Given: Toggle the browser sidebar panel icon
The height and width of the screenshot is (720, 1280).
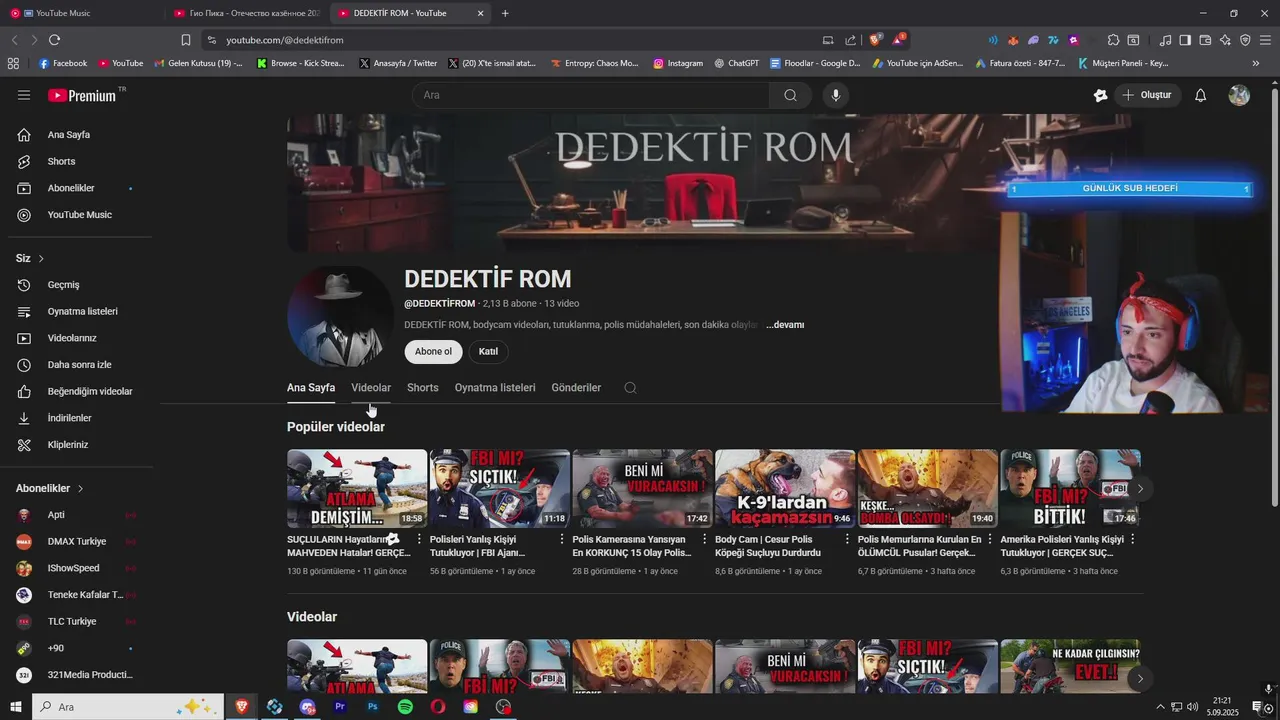Looking at the screenshot, I should coord(1185,40).
